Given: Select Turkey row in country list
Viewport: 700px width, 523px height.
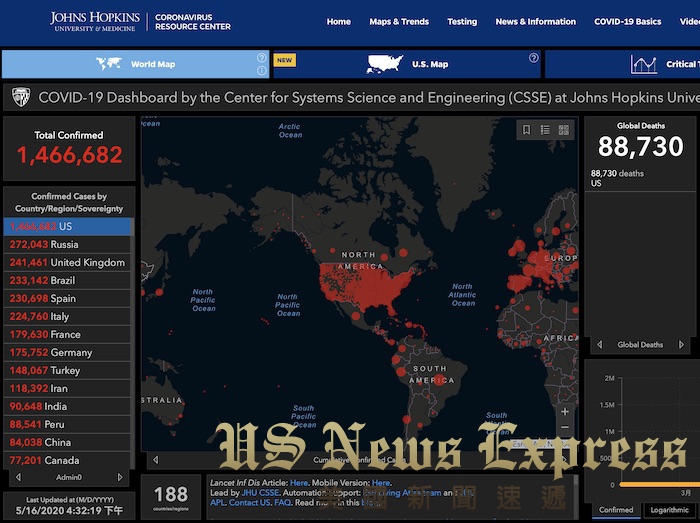Looking at the screenshot, I should (x=67, y=370).
